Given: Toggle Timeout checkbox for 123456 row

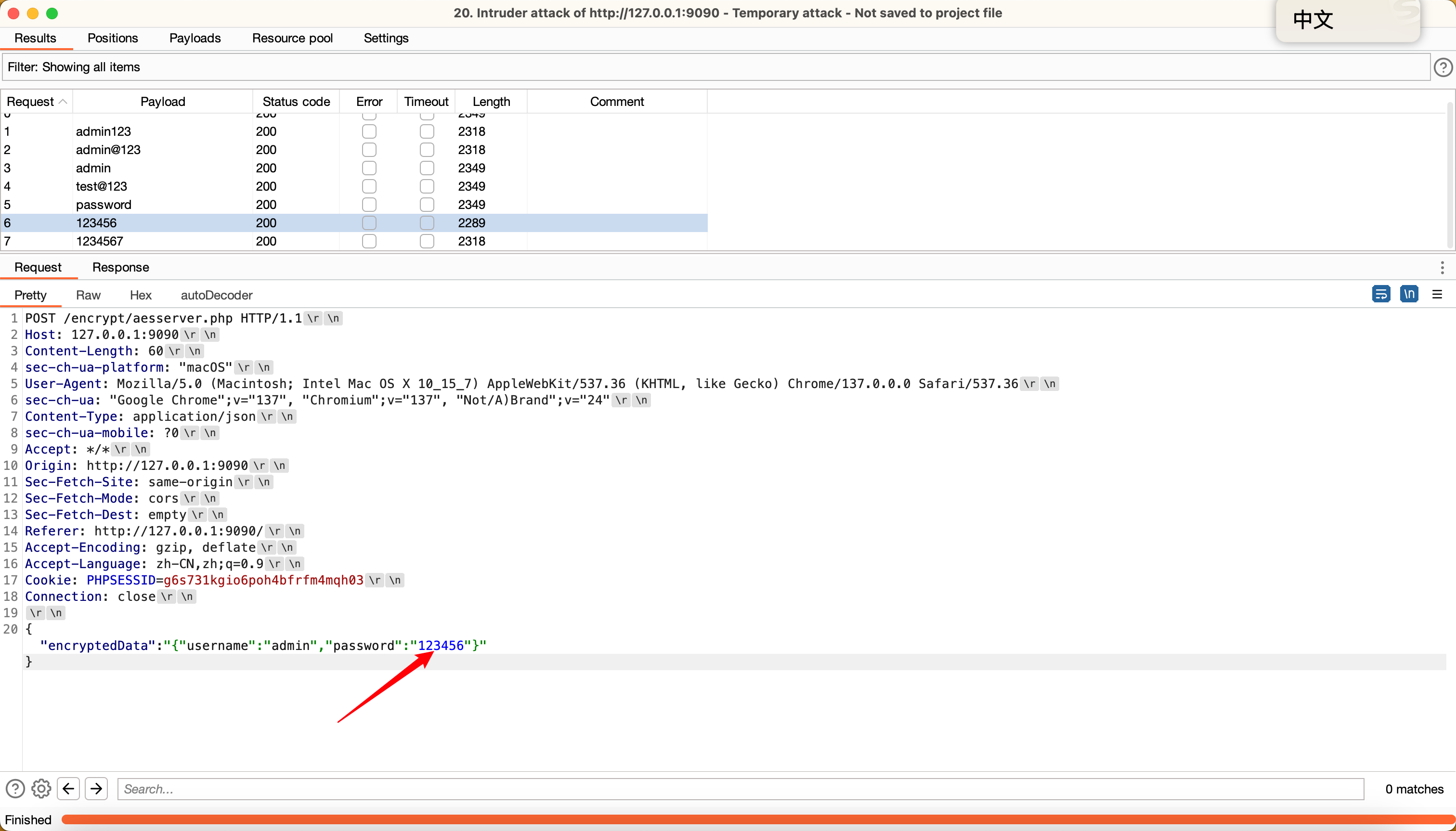Looking at the screenshot, I should pos(427,223).
